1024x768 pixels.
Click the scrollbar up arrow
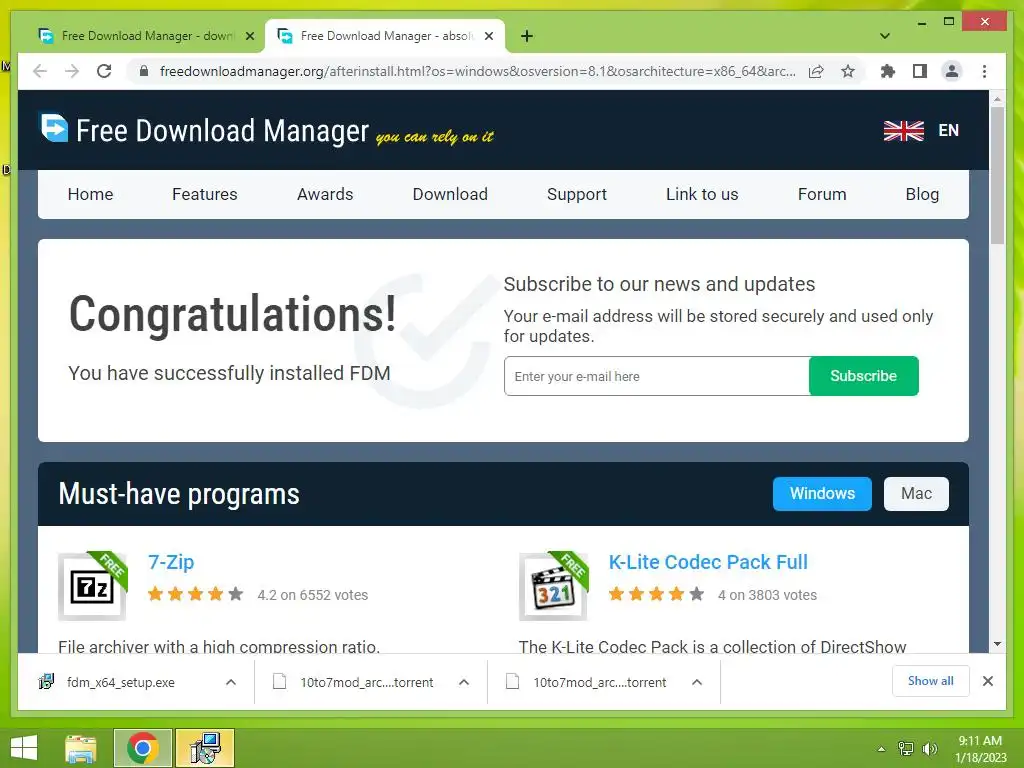(997, 99)
